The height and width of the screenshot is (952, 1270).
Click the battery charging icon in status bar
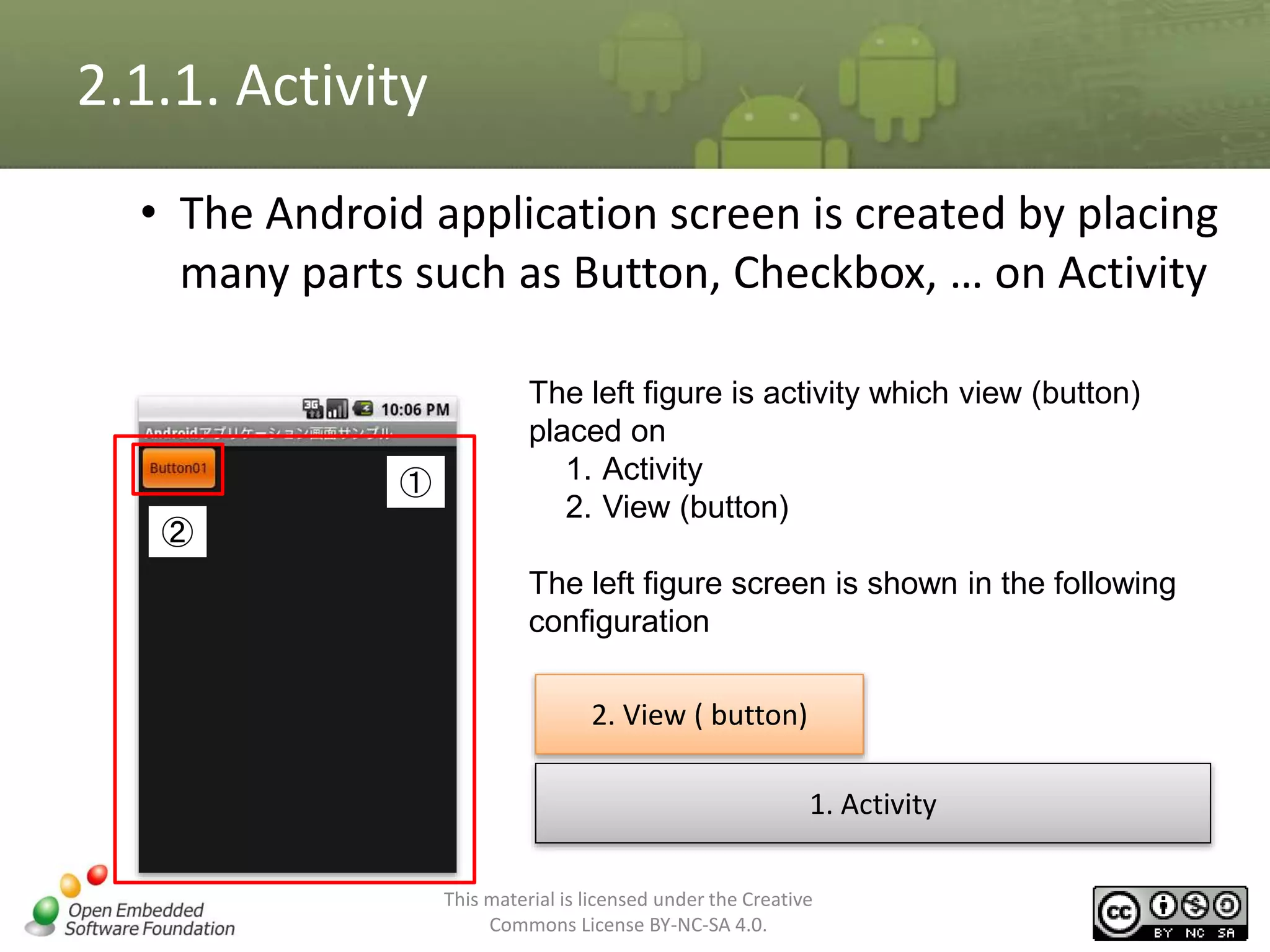pyautogui.click(x=363, y=408)
